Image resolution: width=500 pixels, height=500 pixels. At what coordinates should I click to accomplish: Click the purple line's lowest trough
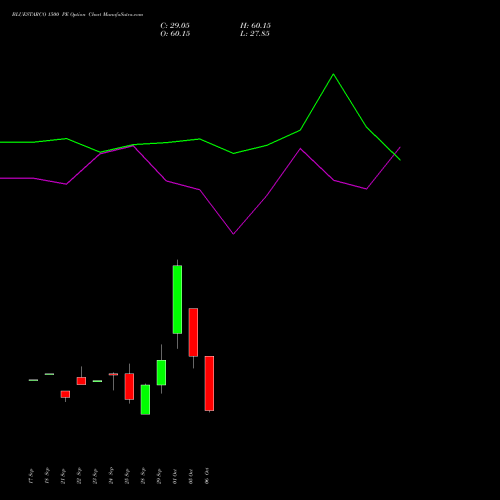(x=233, y=234)
